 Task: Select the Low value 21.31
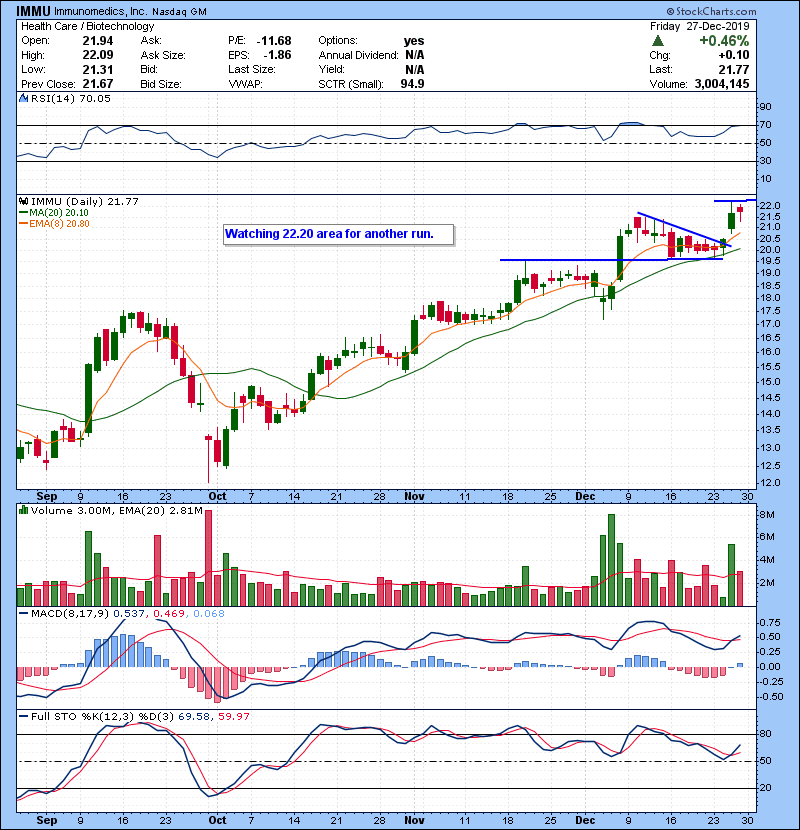tap(98, 69)
